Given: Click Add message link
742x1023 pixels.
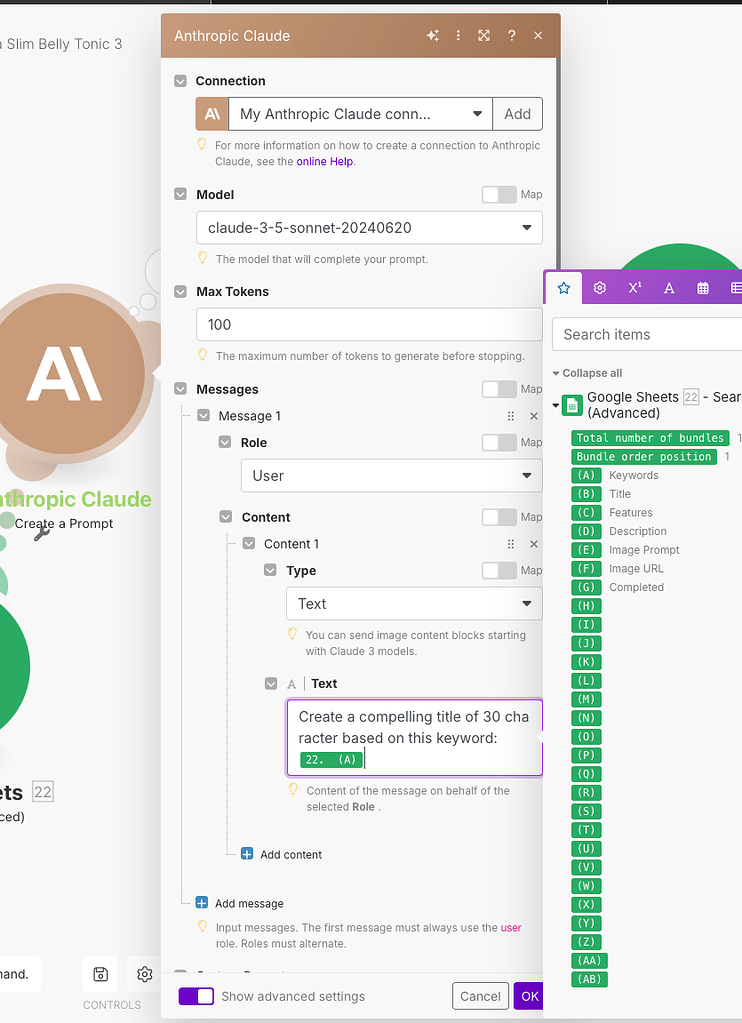Looking at the screenshot, I should (x=249, y=904).
